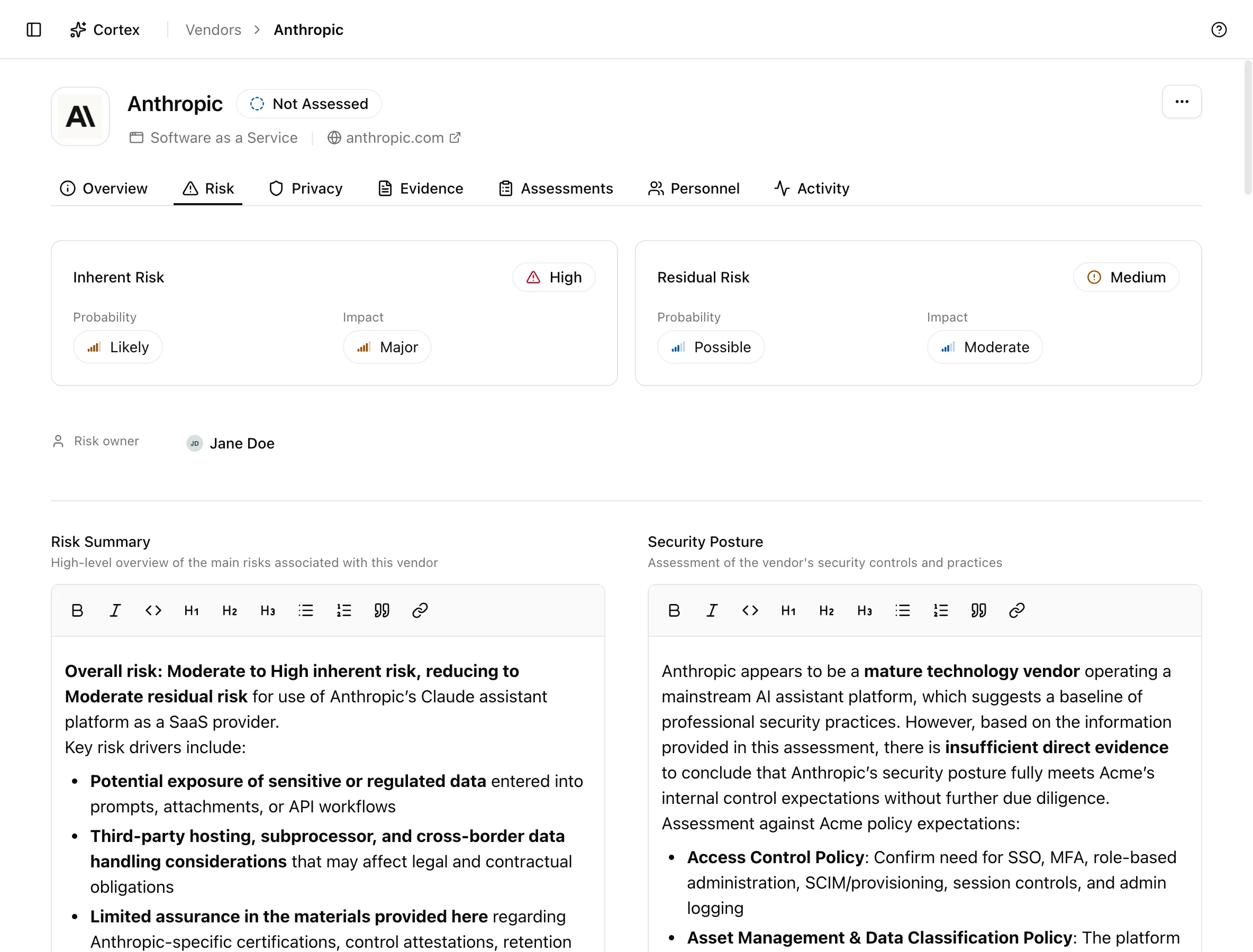Click the Medium residual risk badge
The image size is (1253, 952).
click(x=1126, y=277)
